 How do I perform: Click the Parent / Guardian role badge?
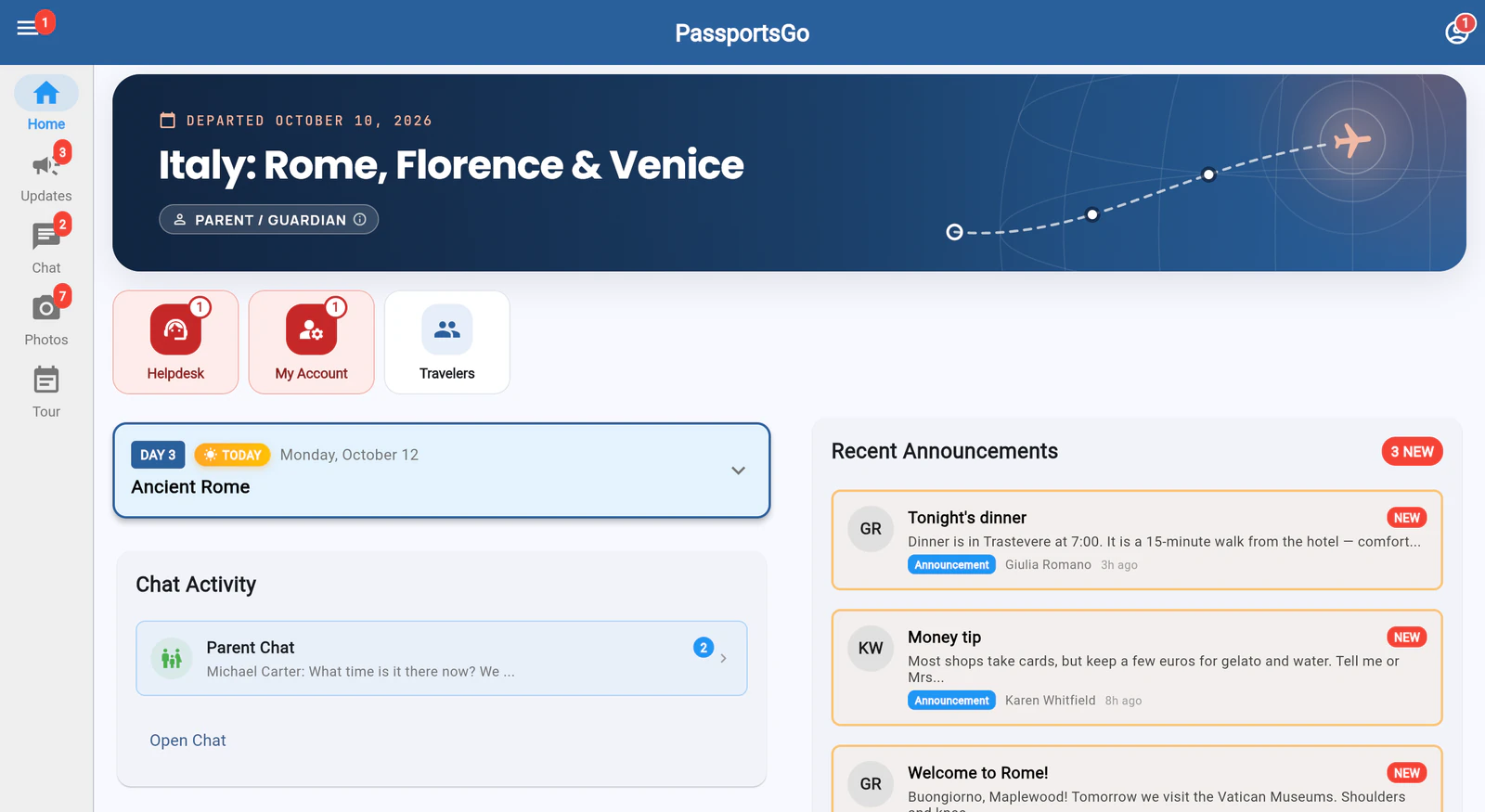[269, 220]
